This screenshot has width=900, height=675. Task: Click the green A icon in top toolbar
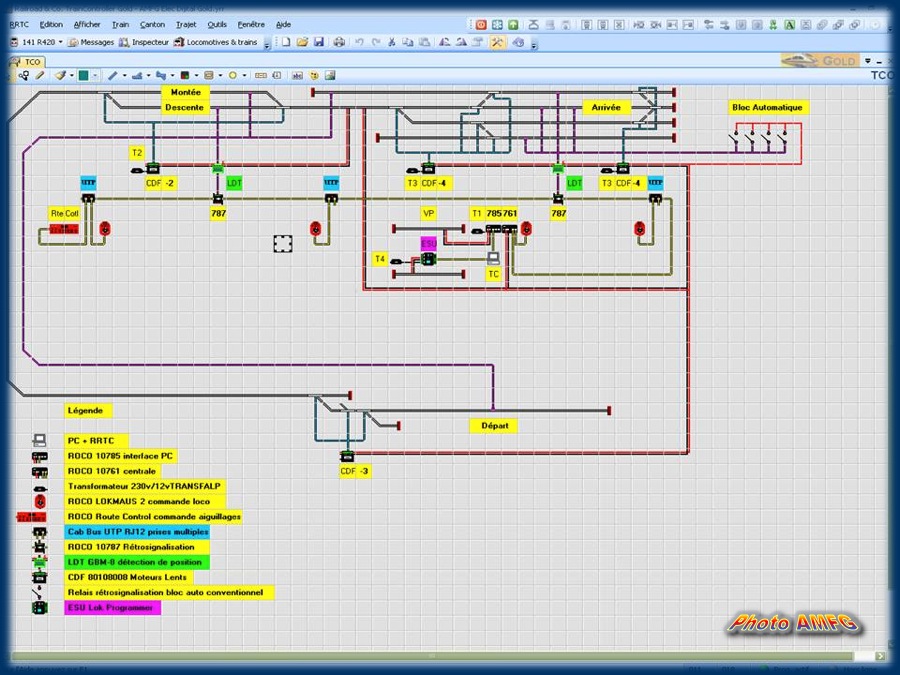coord(789,25)
